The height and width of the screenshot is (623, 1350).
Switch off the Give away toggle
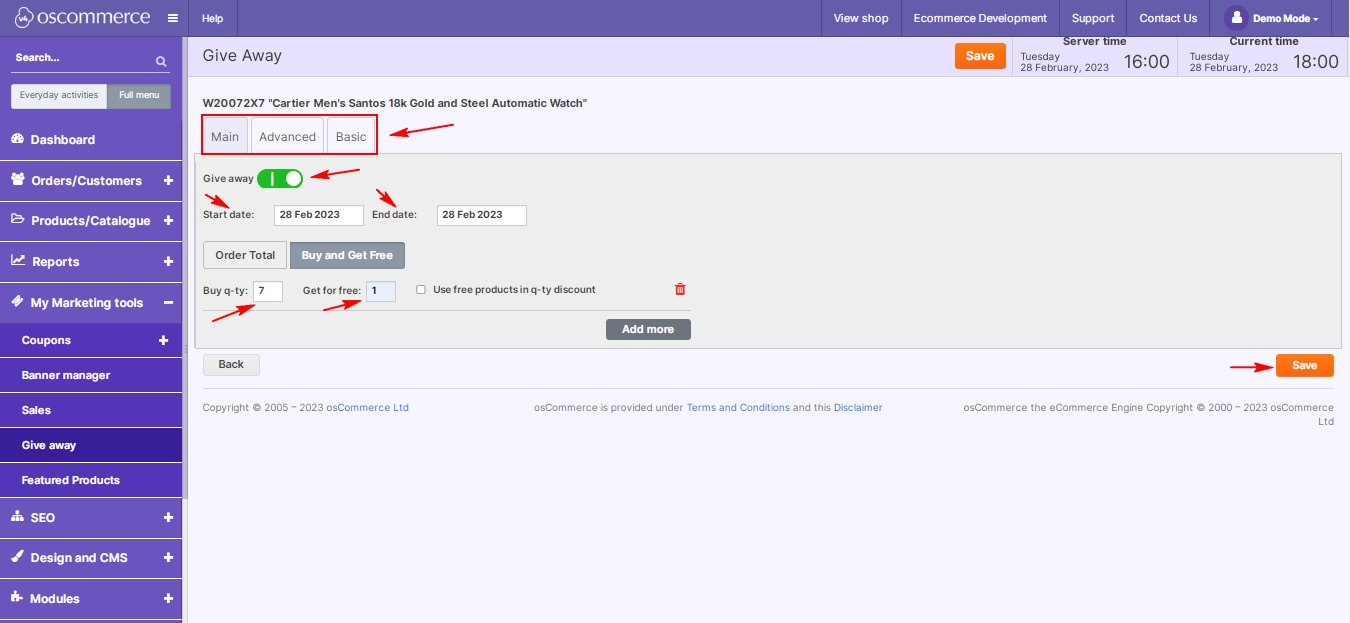click(x=280, y=178)
